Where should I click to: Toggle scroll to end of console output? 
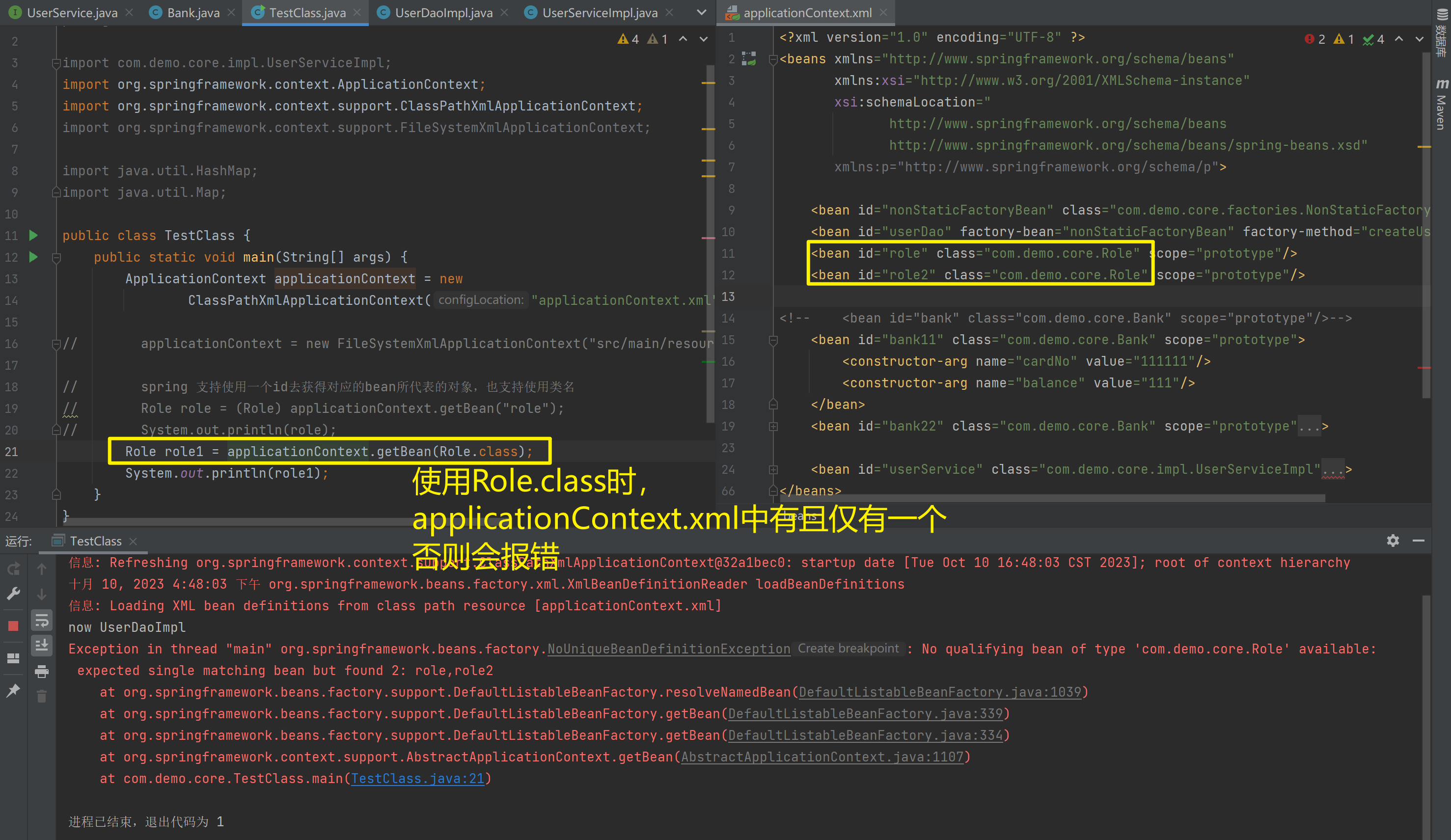tap(41, 646)
